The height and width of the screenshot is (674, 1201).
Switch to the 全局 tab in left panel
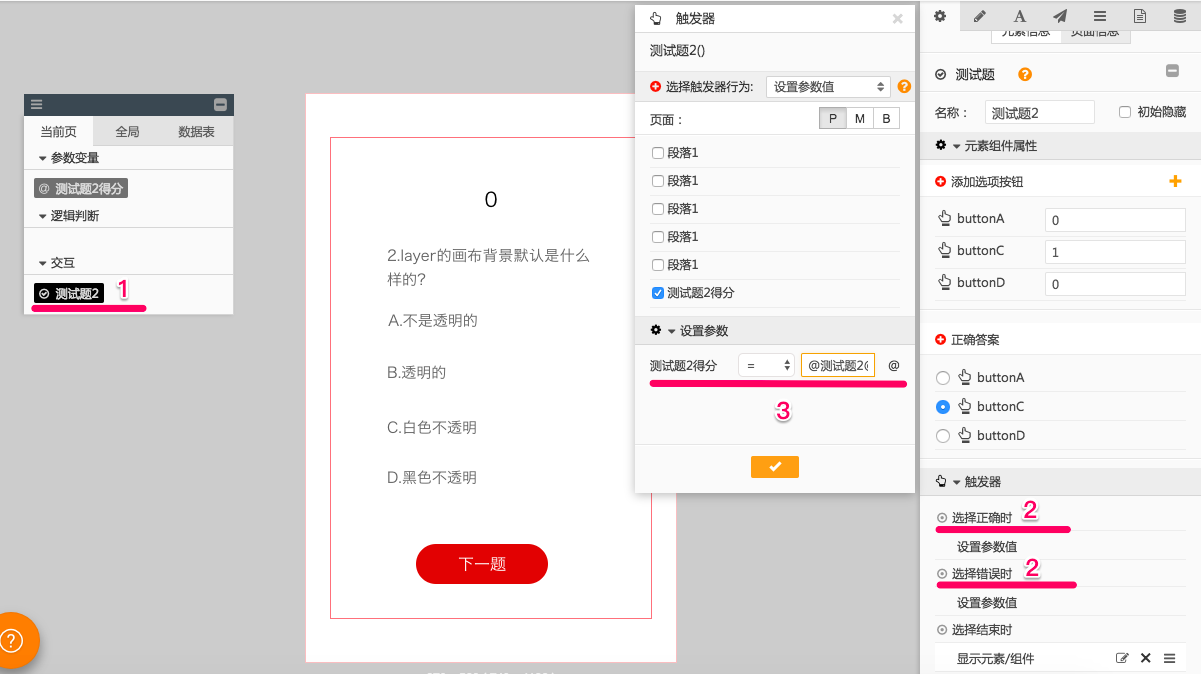point(127,131)
